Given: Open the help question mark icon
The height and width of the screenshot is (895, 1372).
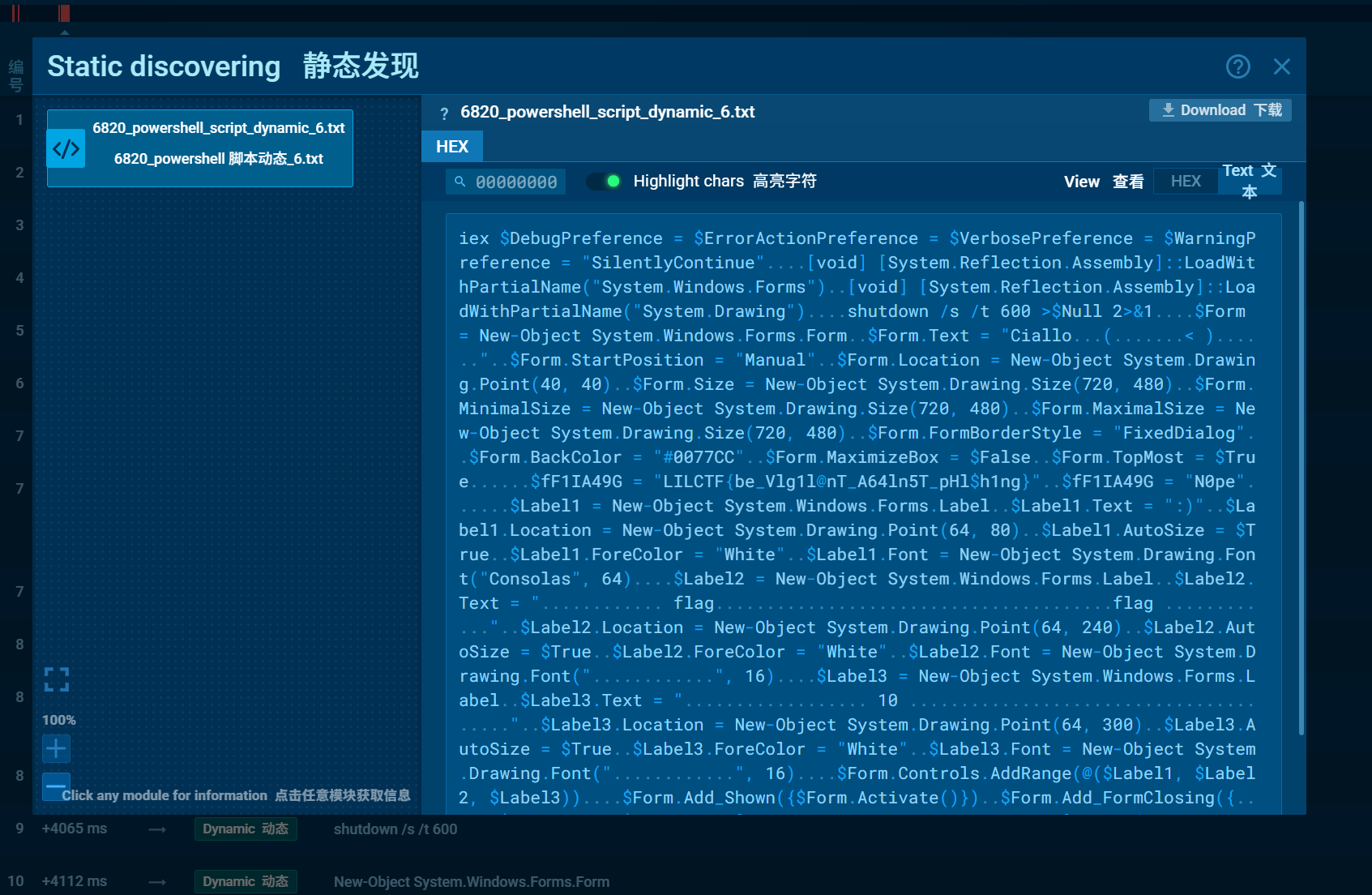Looking at the screenshot, I should (1237, 66).
